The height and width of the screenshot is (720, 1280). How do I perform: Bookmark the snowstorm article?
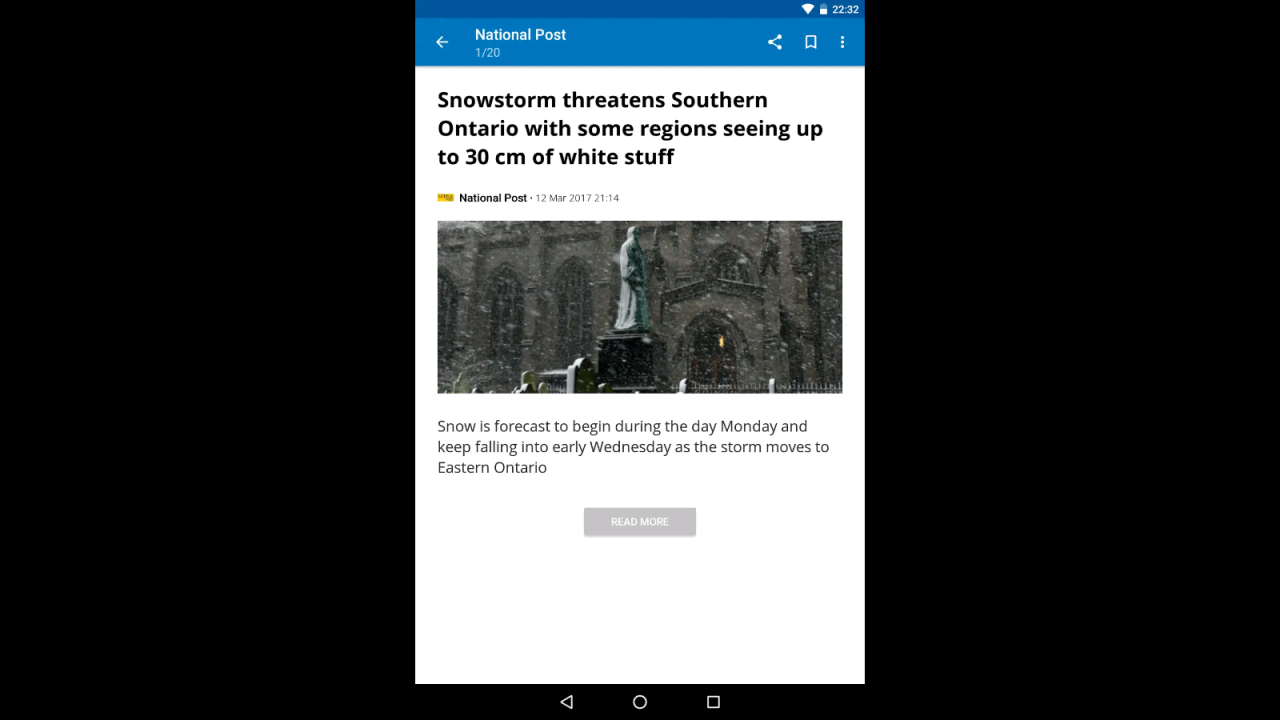pyautogui.click(x=811, y=42)
